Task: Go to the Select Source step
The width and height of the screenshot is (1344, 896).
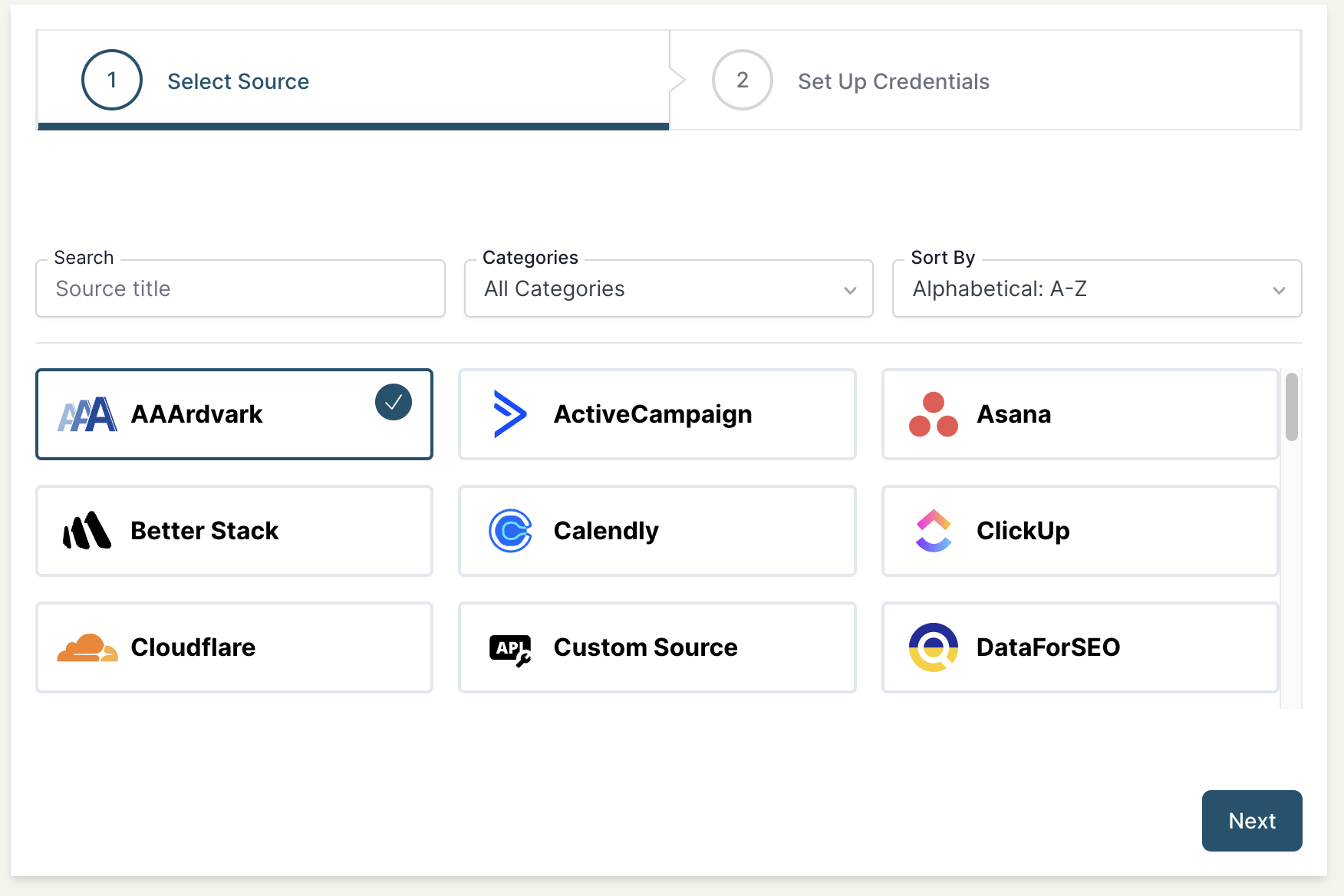Action: click(x=238, y=81)
